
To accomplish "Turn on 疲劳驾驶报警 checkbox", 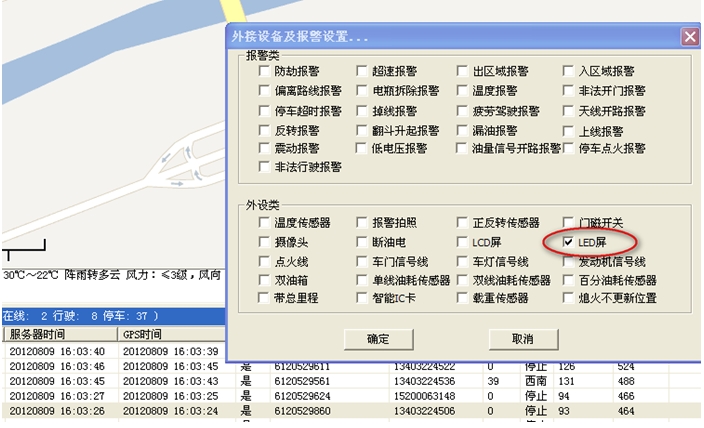I will (x=462, y=111).
